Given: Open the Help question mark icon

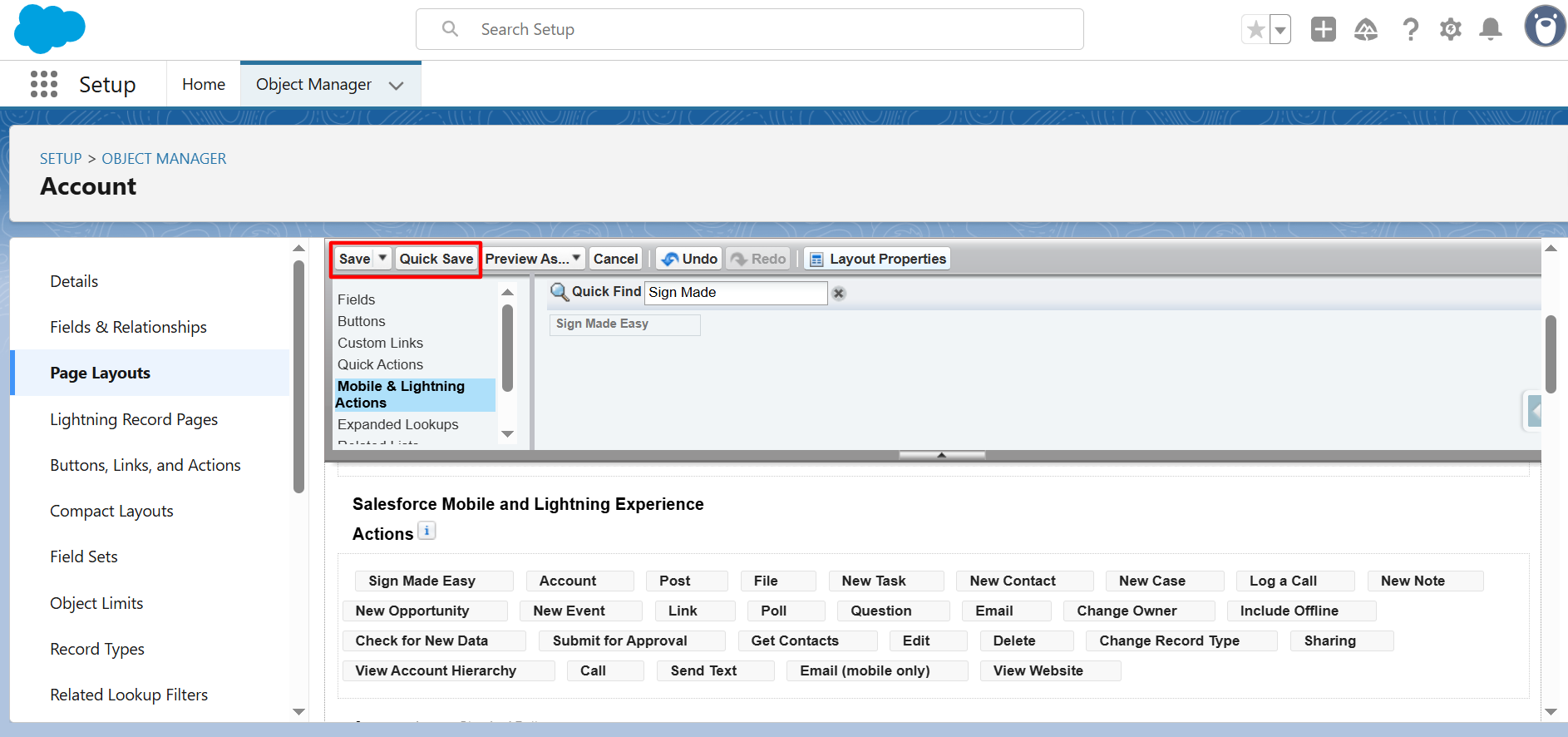Looking at the screenshot, I should [1410, 30].
